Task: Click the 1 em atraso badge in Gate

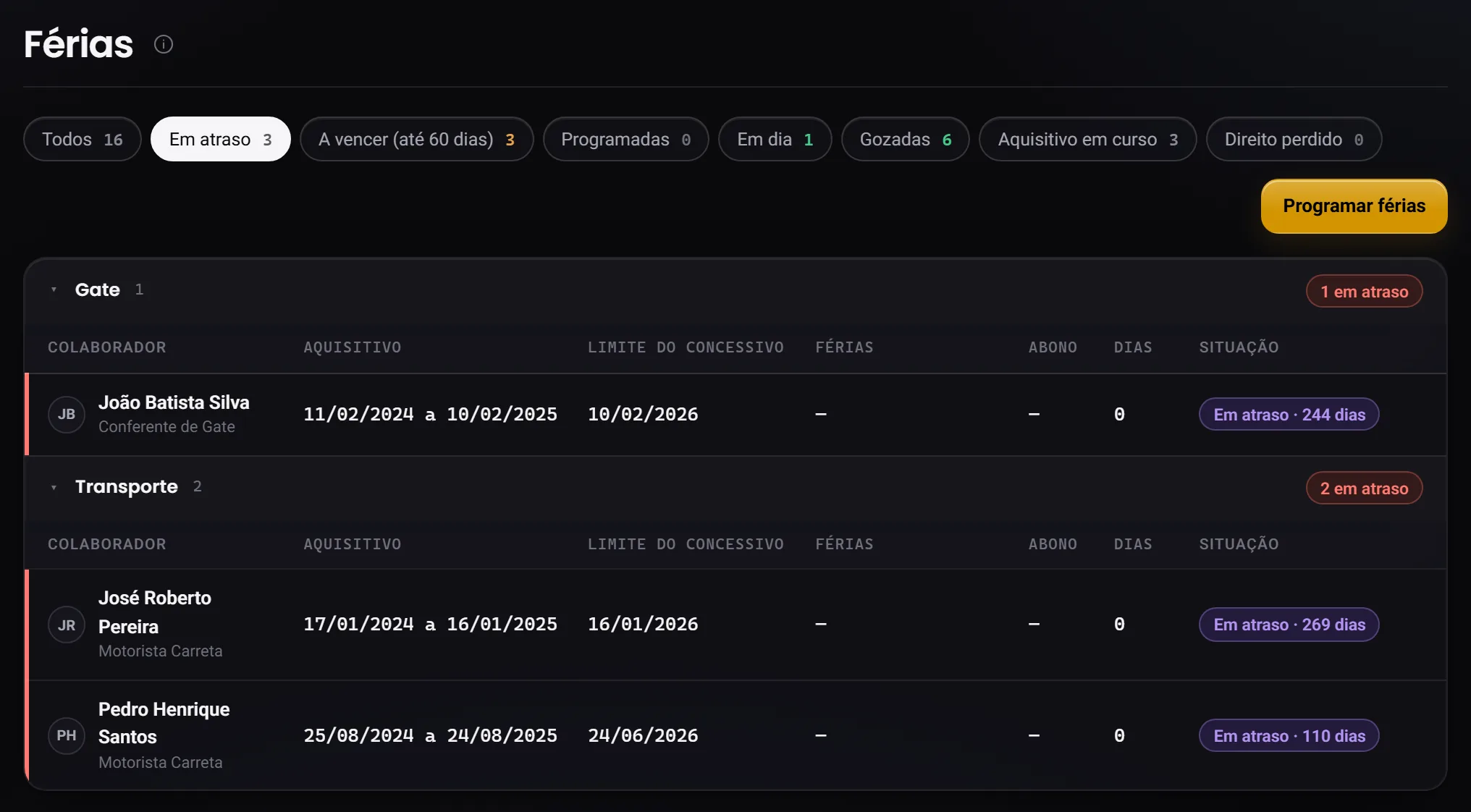Action: [x=1365, y=292]
